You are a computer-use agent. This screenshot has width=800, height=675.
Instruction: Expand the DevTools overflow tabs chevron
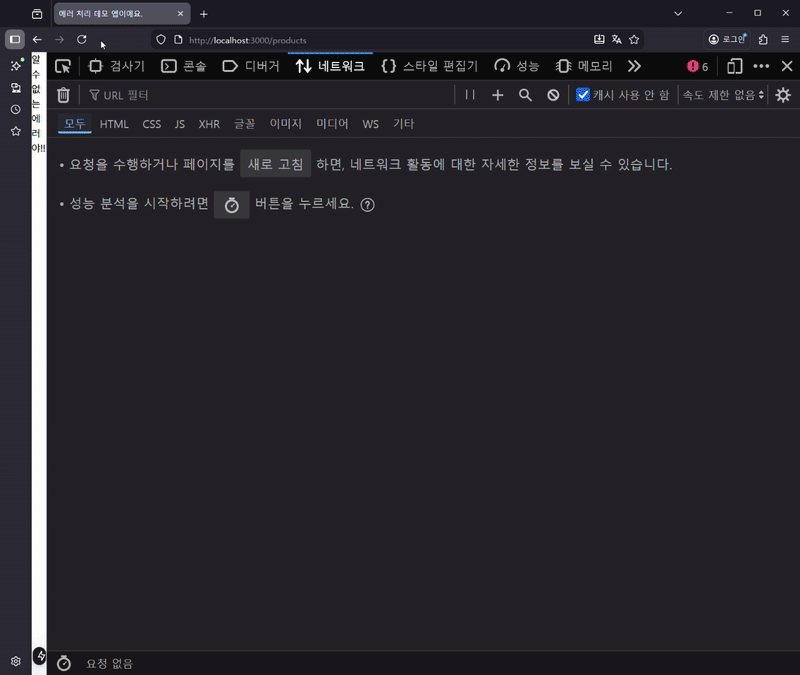pos(634,66)
